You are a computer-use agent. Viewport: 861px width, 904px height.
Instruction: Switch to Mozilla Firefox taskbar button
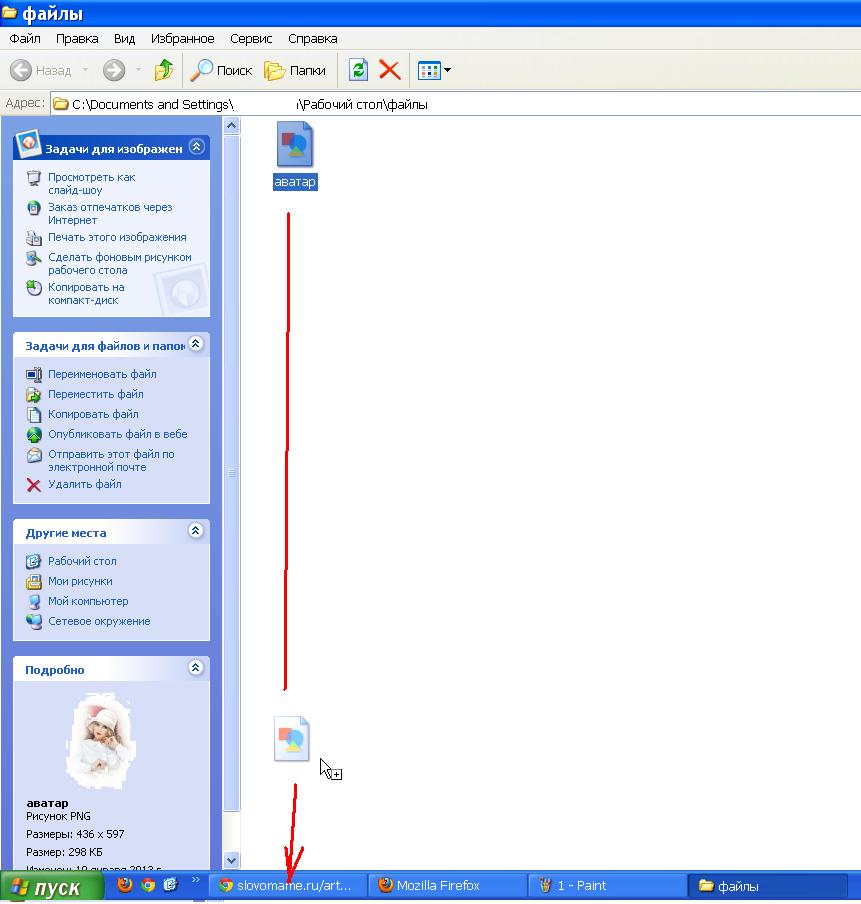447,886
